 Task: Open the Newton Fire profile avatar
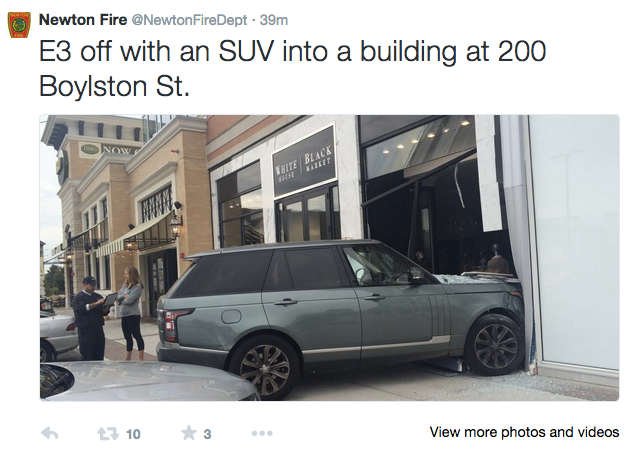coord(18,25)
